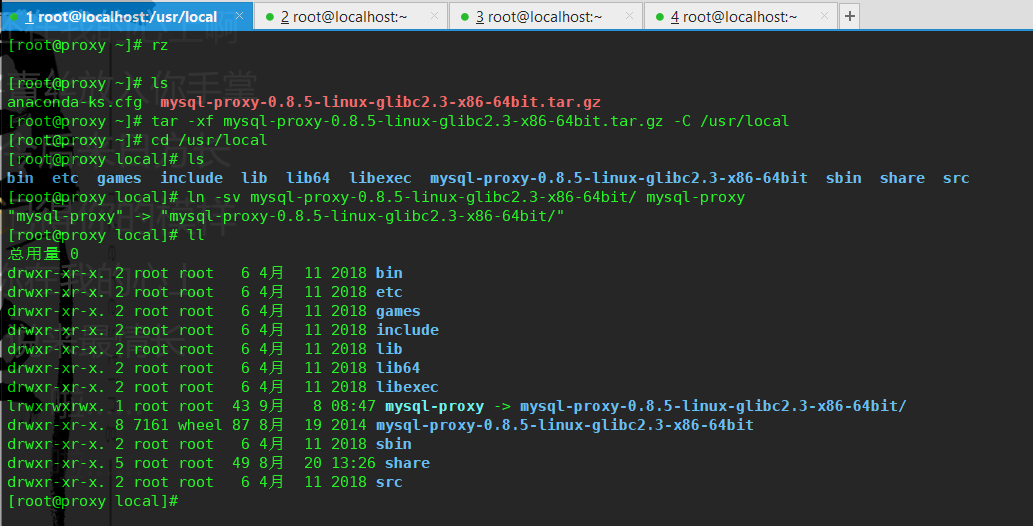Close session tab 2
Screen dimensions: 1033x526
coord(434,16)
